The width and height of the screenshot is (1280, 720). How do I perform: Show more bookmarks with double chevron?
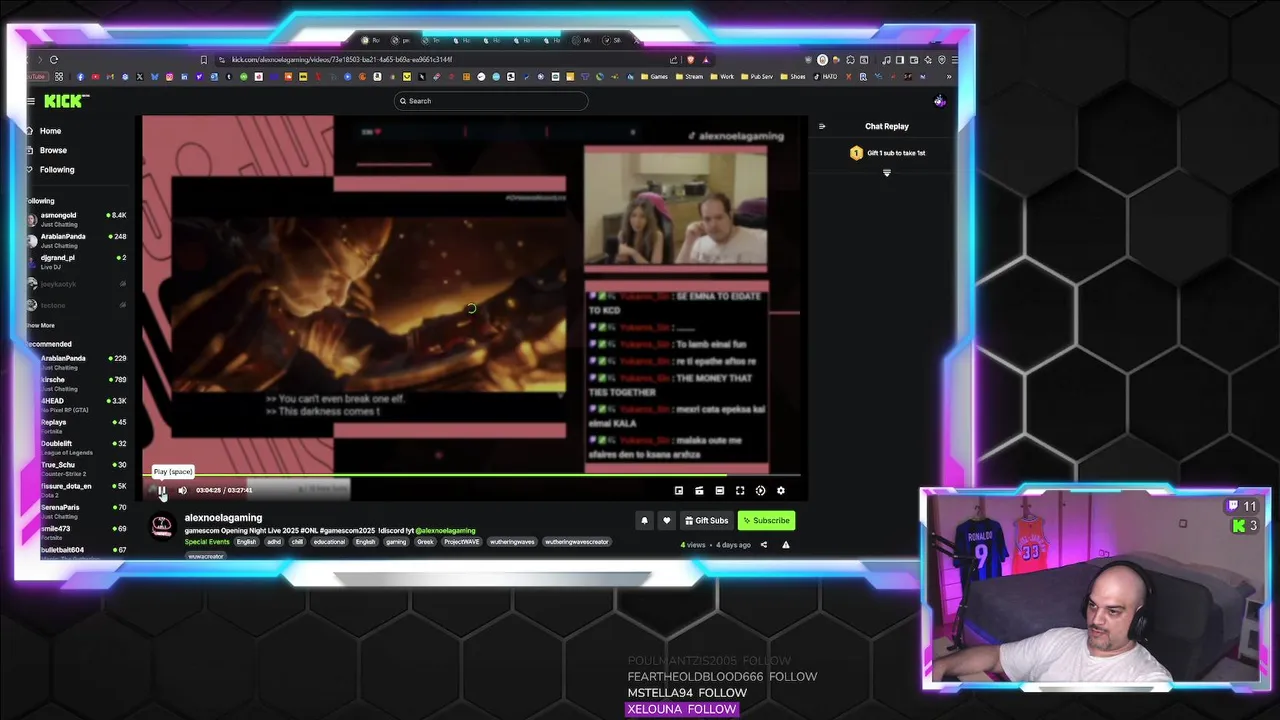click(x=948, y=77)
